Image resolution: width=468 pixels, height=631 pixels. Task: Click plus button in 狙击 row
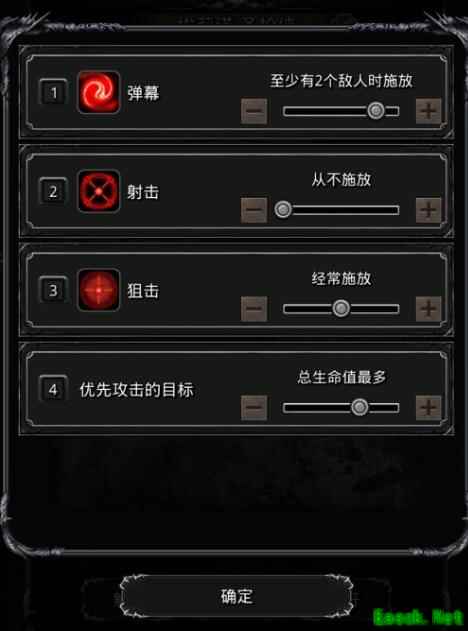429,309
